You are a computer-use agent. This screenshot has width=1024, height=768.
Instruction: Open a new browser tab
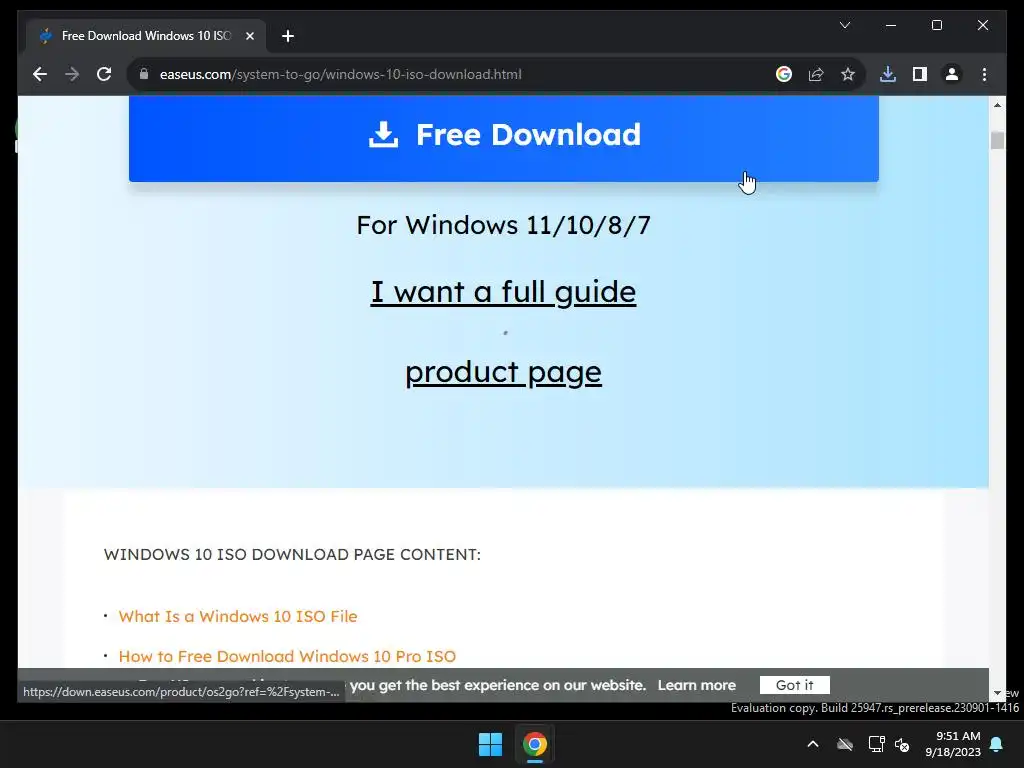pos(288,37)
